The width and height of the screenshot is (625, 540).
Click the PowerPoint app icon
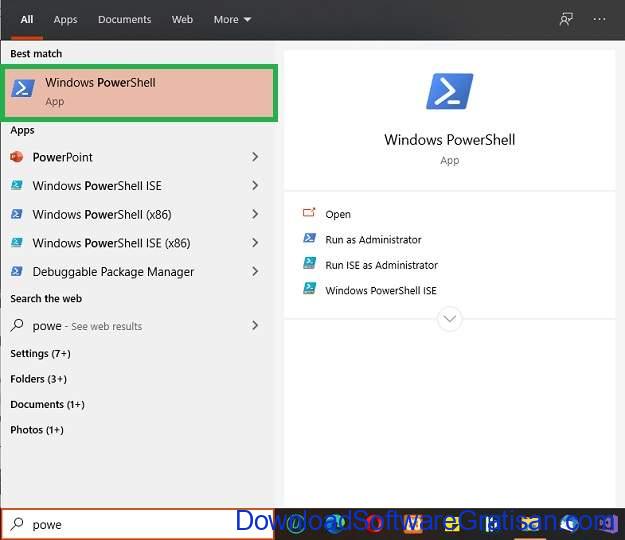[x=17, y=157]
